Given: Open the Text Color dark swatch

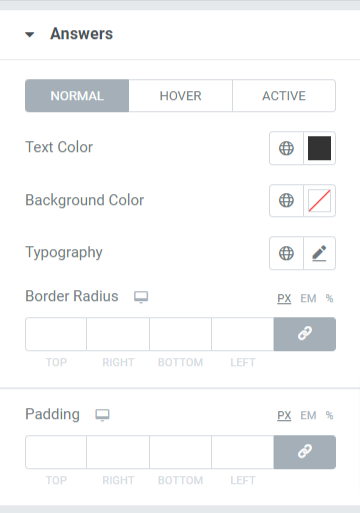Looking at the screenshot, I should (x=319, y=148).
